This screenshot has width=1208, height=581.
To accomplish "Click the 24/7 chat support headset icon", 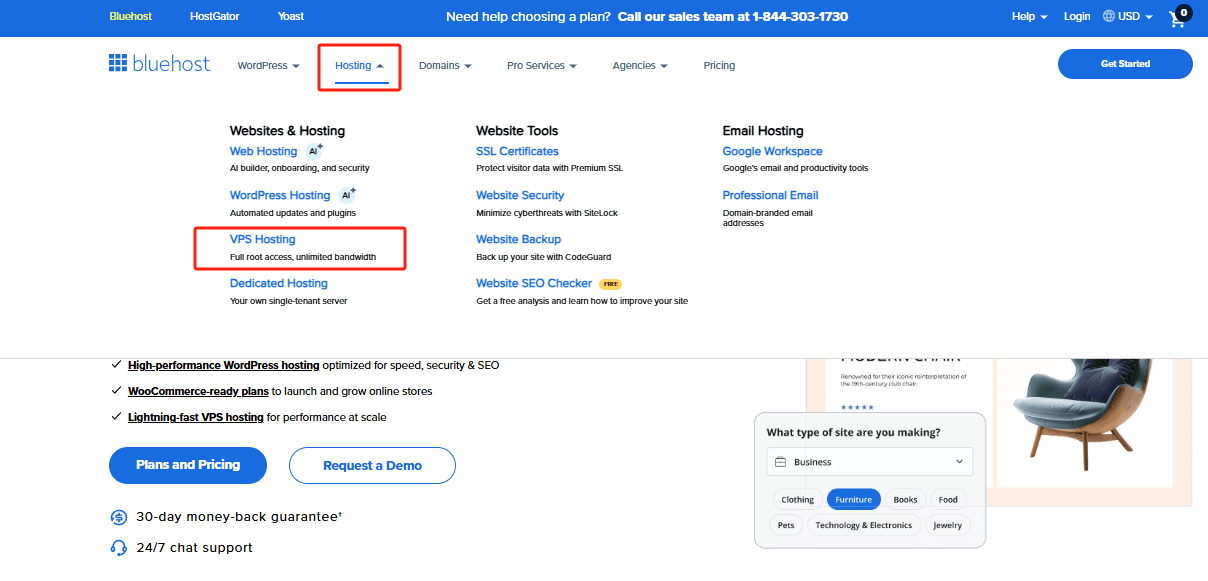I will (x=119, y=547).
